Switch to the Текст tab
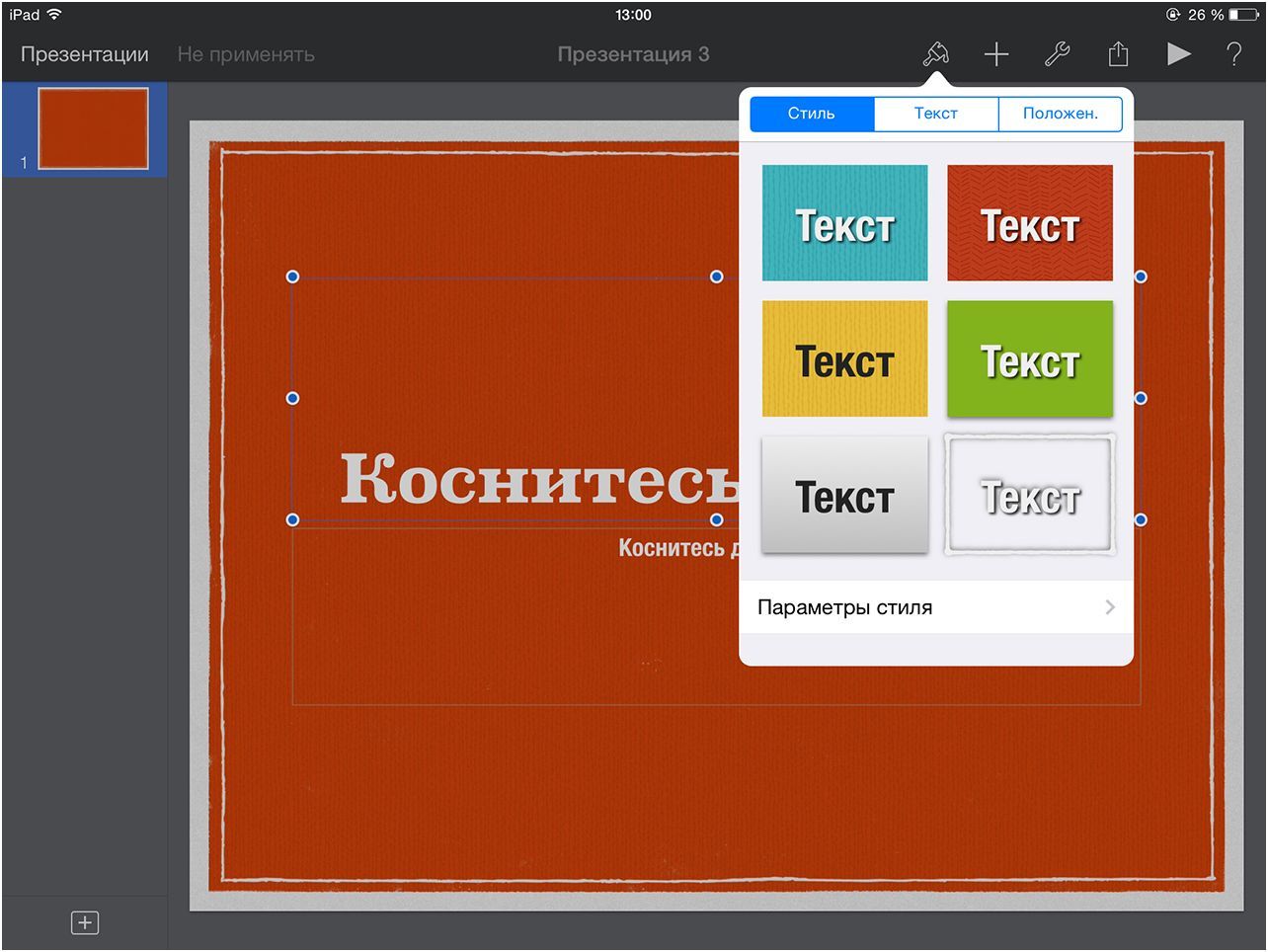Screen dimensions: 1268x952 click(935, 114)
